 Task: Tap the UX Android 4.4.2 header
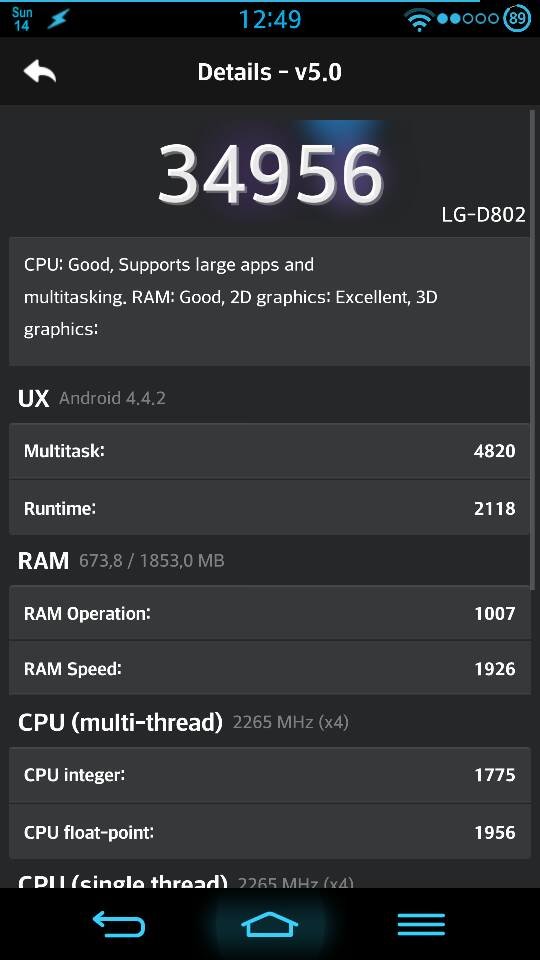92,399
